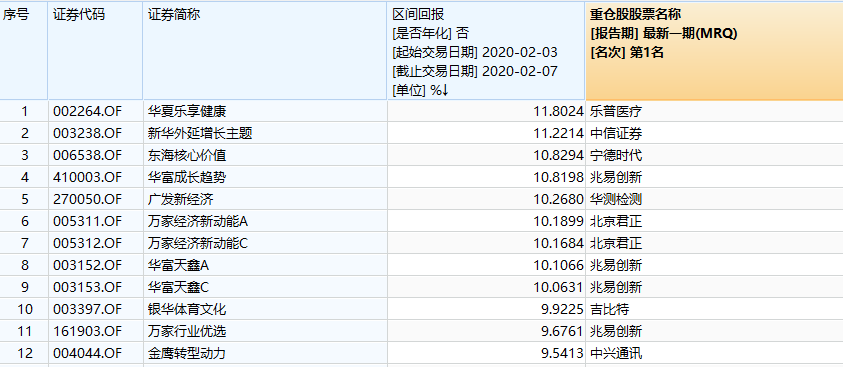
Task: Select return value 10.8198
Action: coord(559,177)
